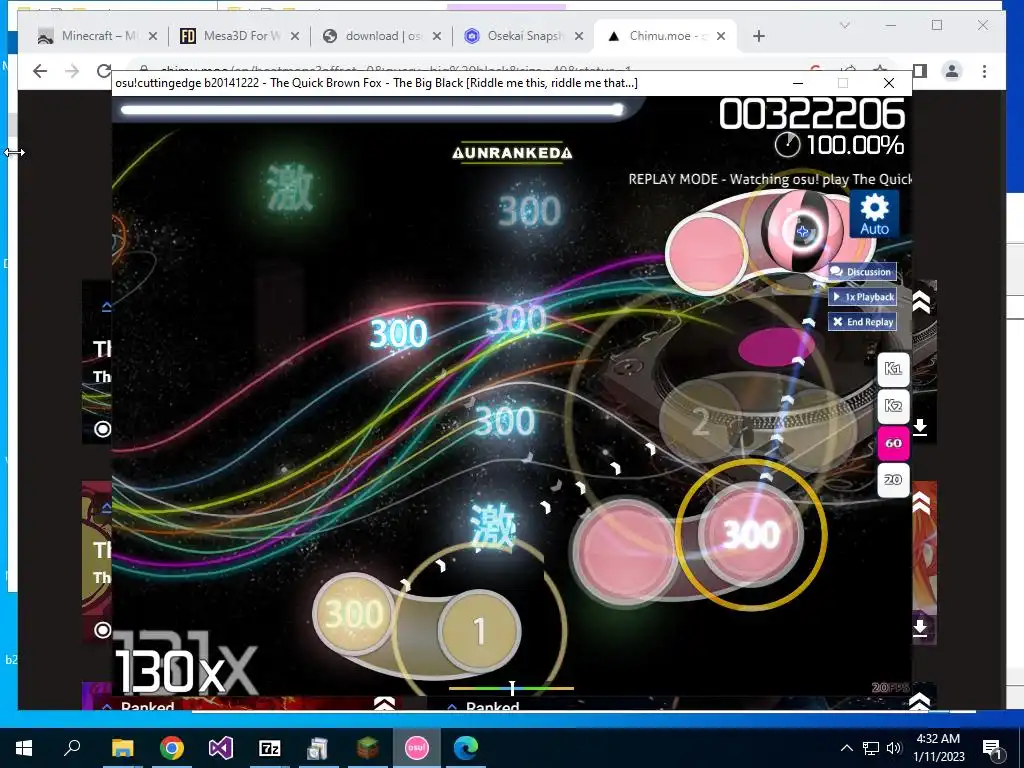Open Microsoft Edge from taskbar
Image resolution: width=1024 pixels, height=768 pixels.
point(466,748)
